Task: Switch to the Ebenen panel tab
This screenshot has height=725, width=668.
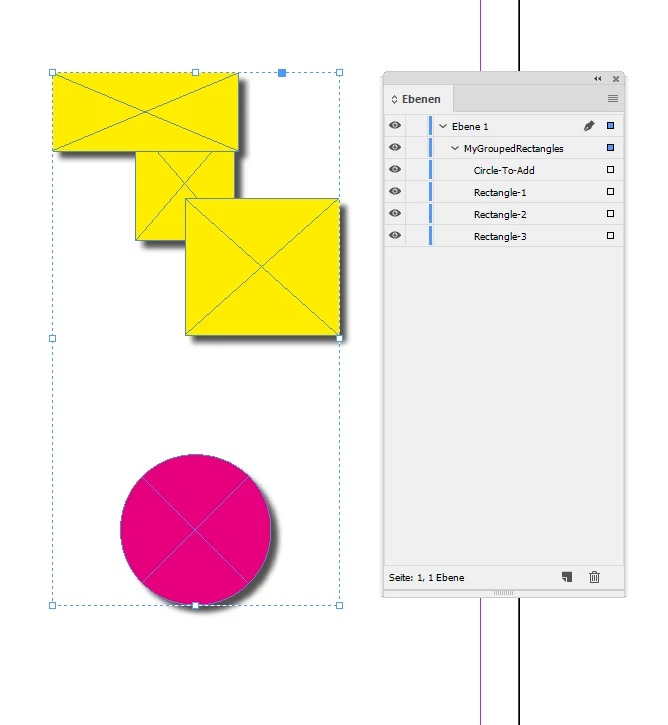Action: (x=421, y=99)
